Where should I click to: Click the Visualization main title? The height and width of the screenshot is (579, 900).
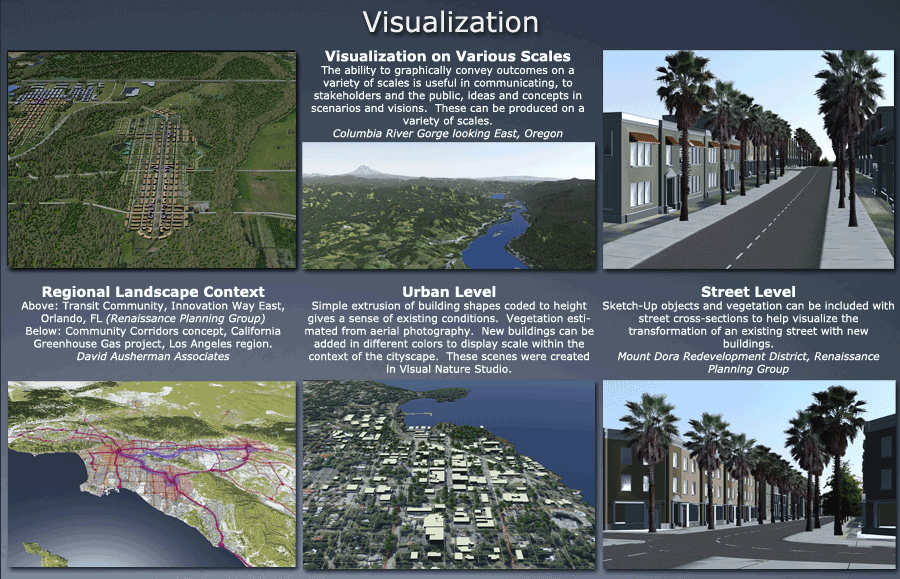[x=450, y=22]
